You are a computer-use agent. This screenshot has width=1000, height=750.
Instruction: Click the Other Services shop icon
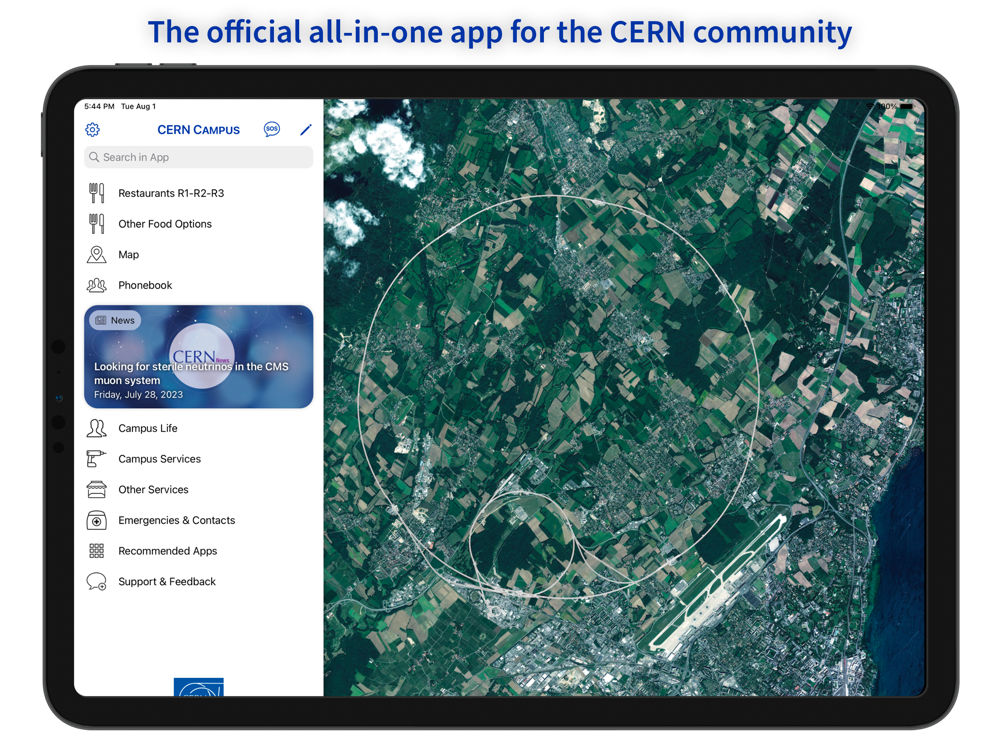(x=96, y=489)
